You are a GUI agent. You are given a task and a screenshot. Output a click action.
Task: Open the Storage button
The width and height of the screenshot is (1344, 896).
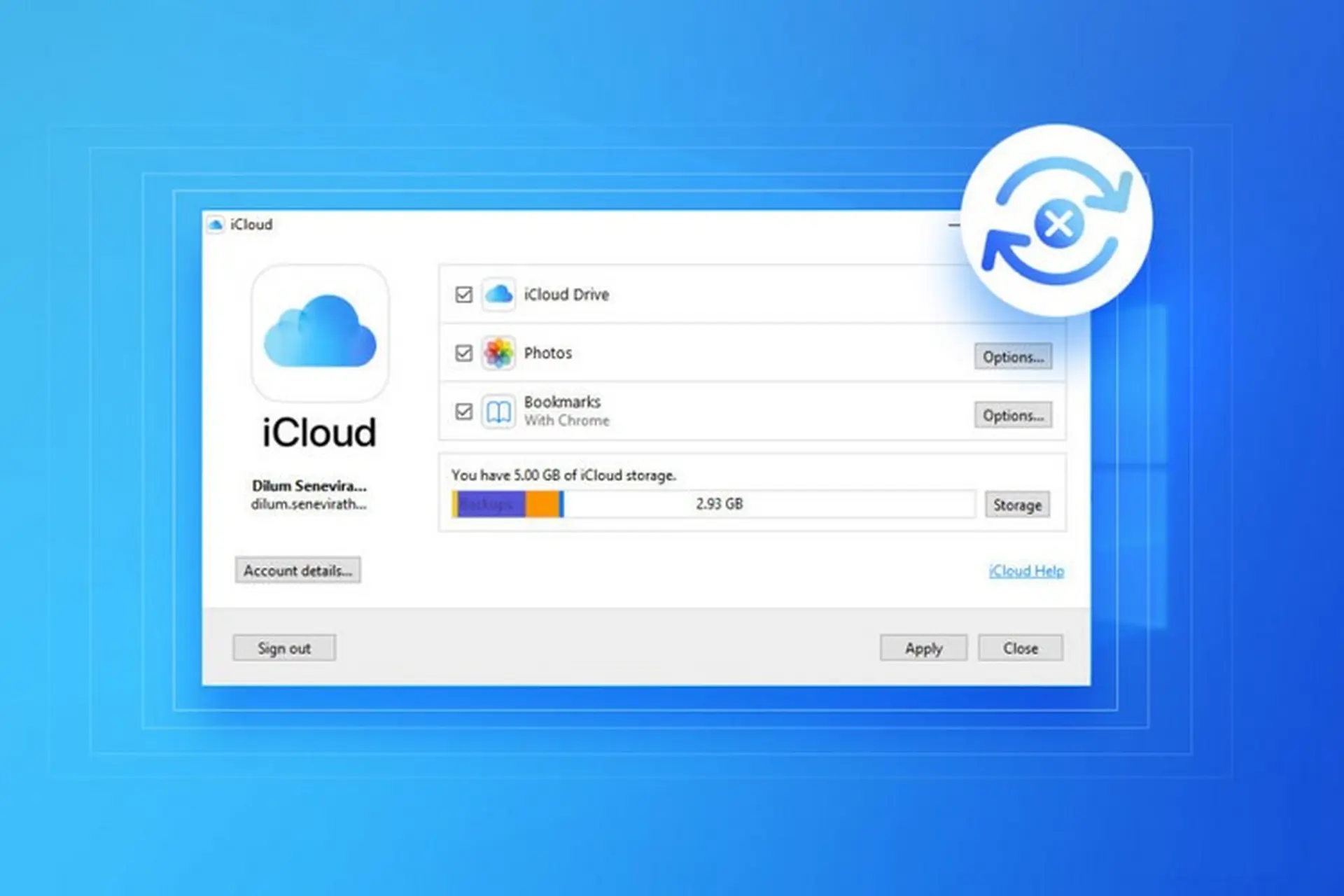tap(1017, 505)
